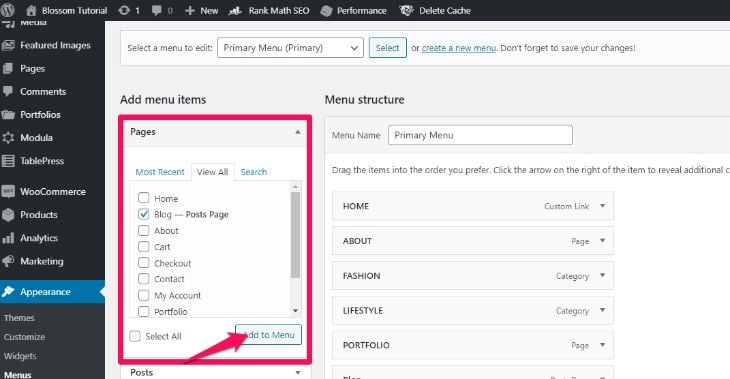Click the updates icon in admin bar
Image resolution: width=730 pixels, height=379 pixels.
[124, 10]
